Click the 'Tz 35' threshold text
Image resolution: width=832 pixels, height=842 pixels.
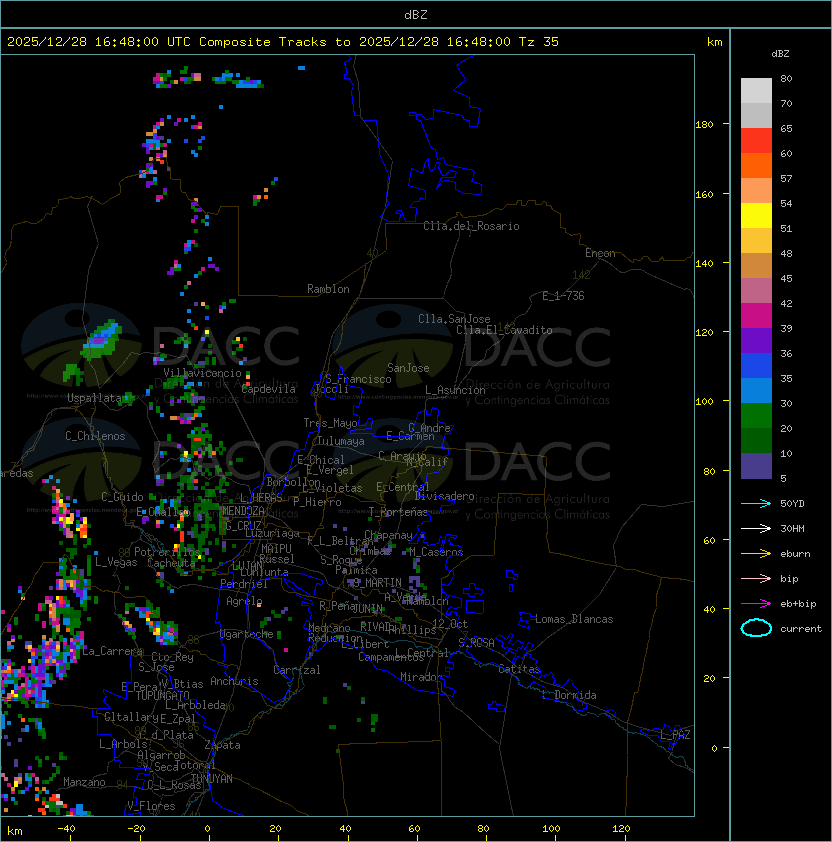click(x=539, y=42)
